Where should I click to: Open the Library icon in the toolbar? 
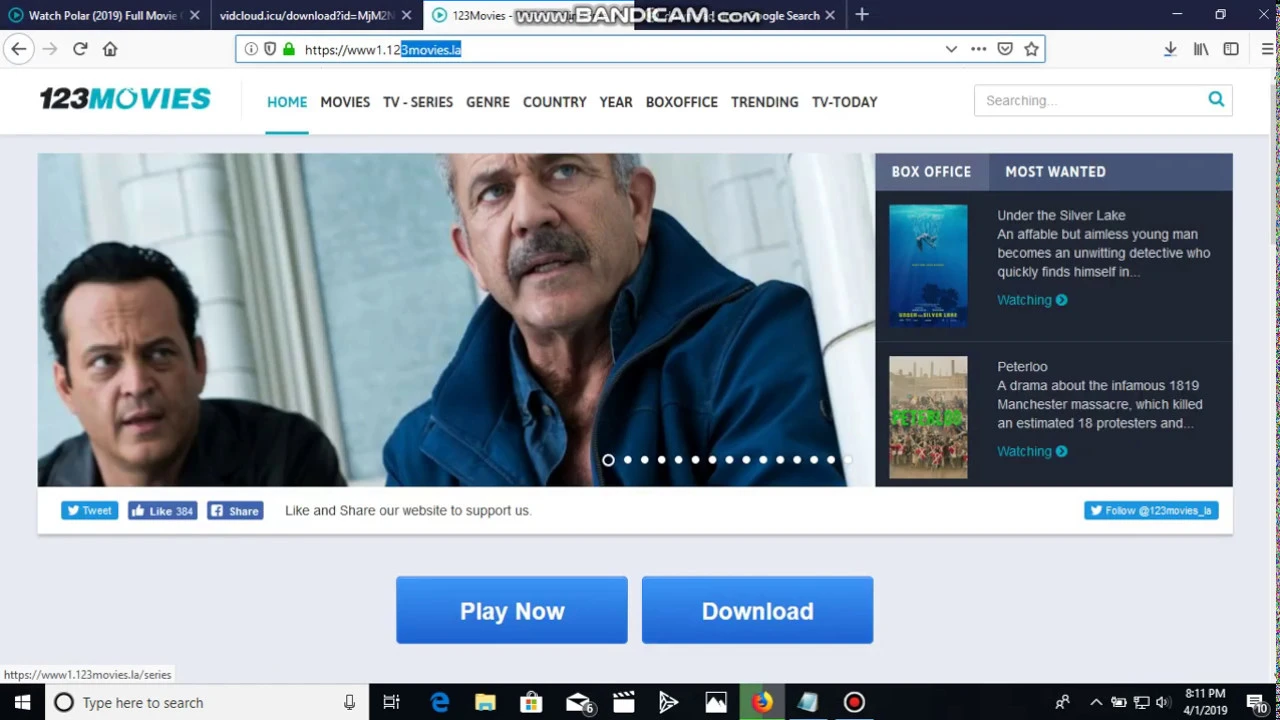(x=1201, y=49)
